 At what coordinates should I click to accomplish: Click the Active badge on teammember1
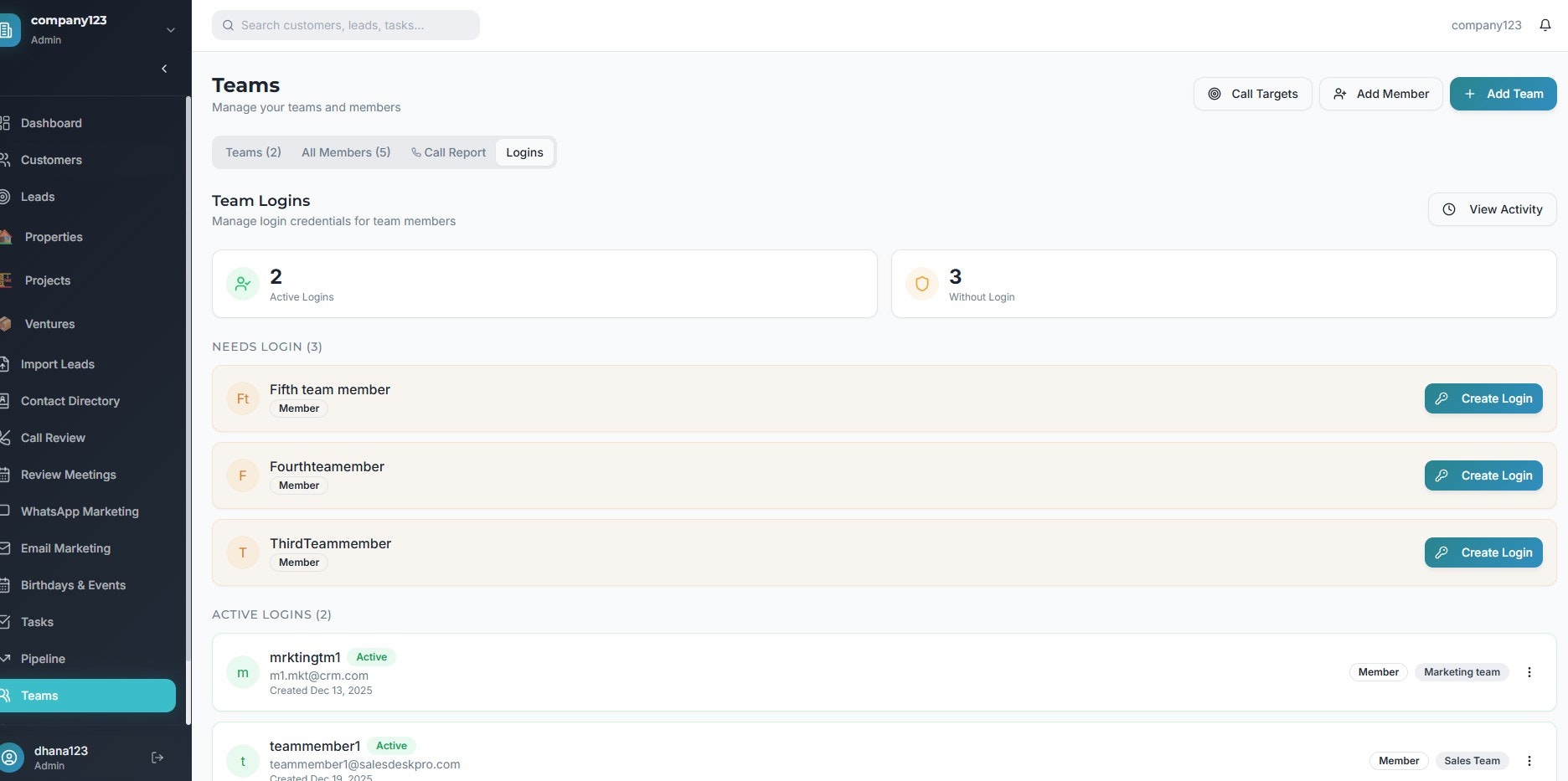391,745
